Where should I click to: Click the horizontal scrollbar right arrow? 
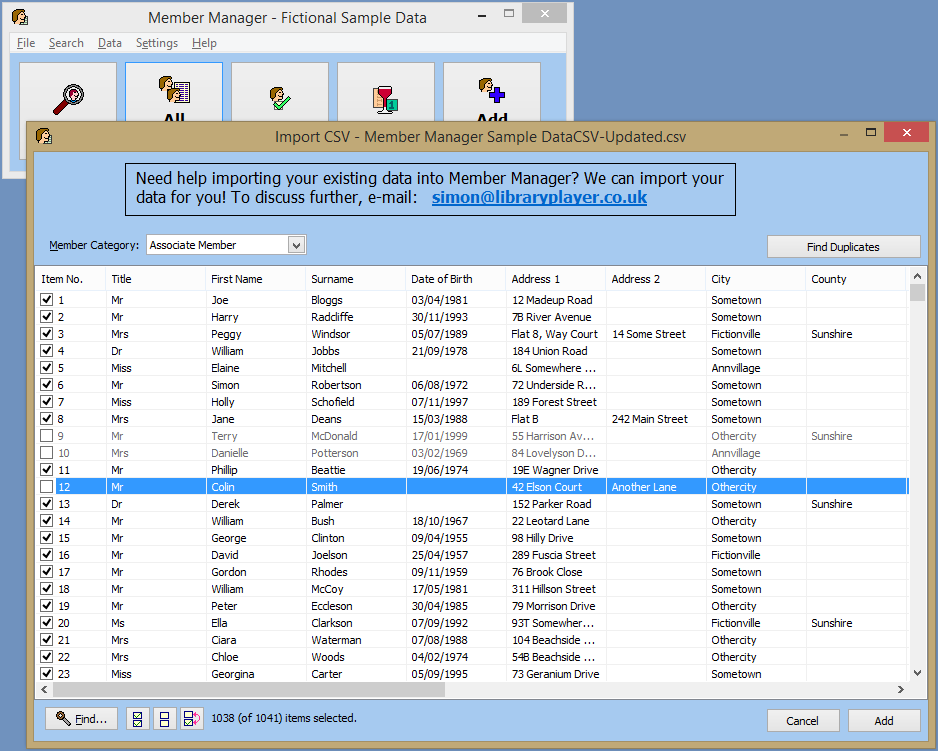(x=901, y=689)
